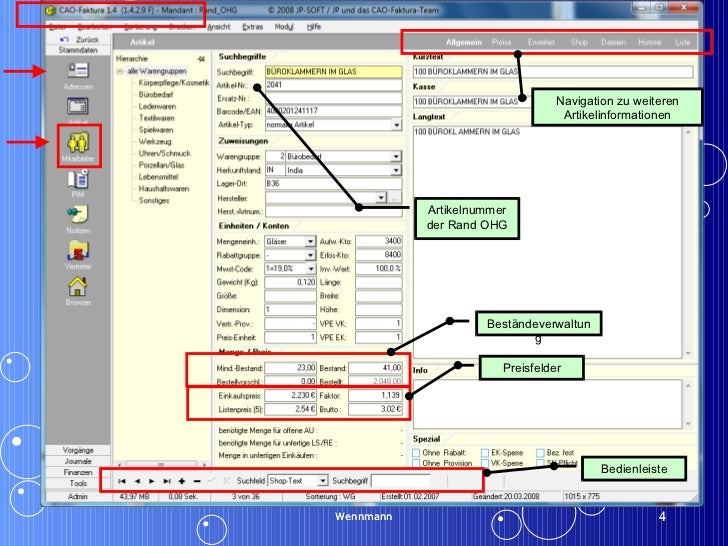The width and height of the screenshot is (728, 546).
Task: Switch to the Historie tab
Action: point(650,42)
